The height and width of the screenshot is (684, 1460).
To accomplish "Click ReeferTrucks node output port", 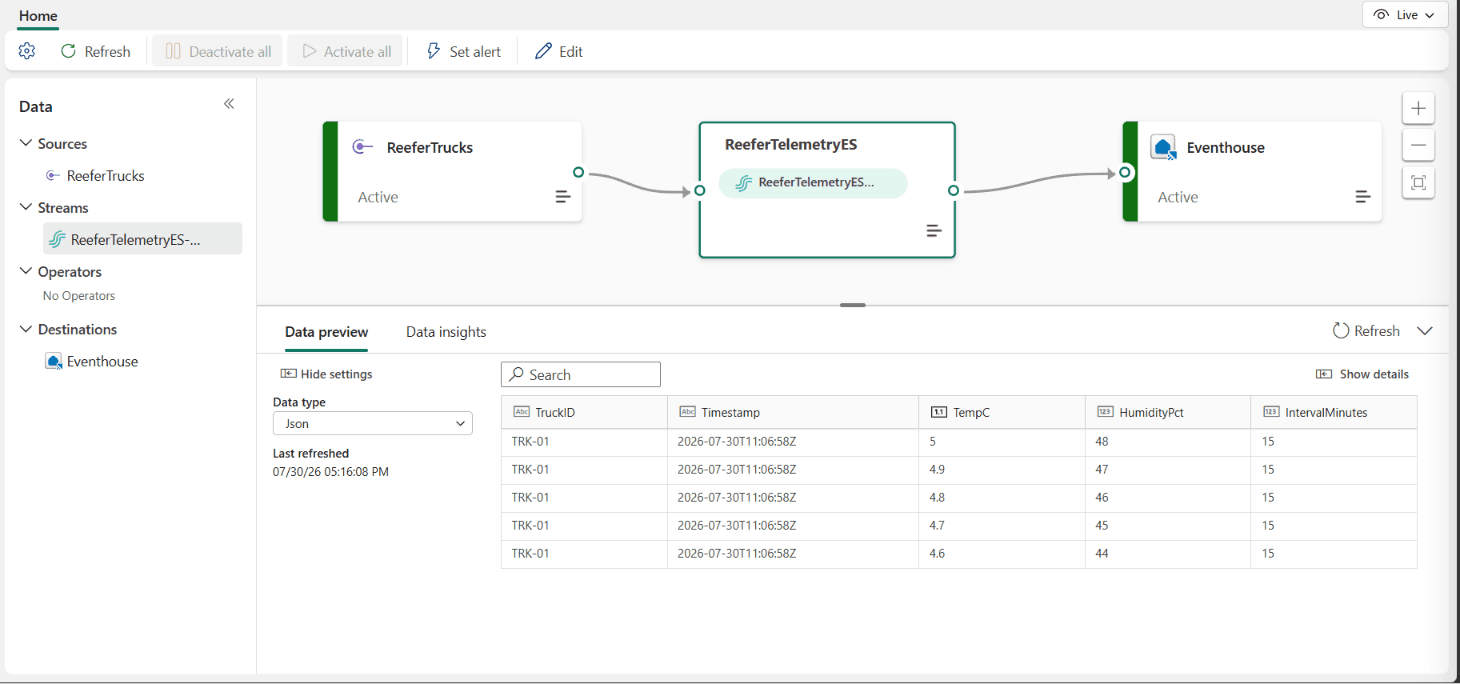I will pos(579,173).
